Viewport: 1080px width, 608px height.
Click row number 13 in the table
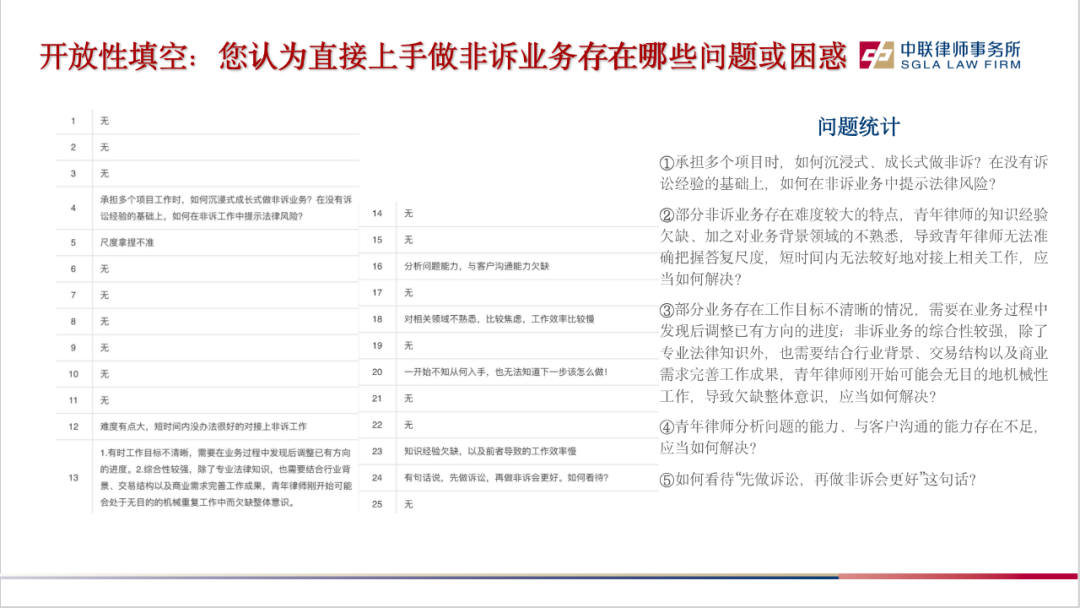point(73,477)
